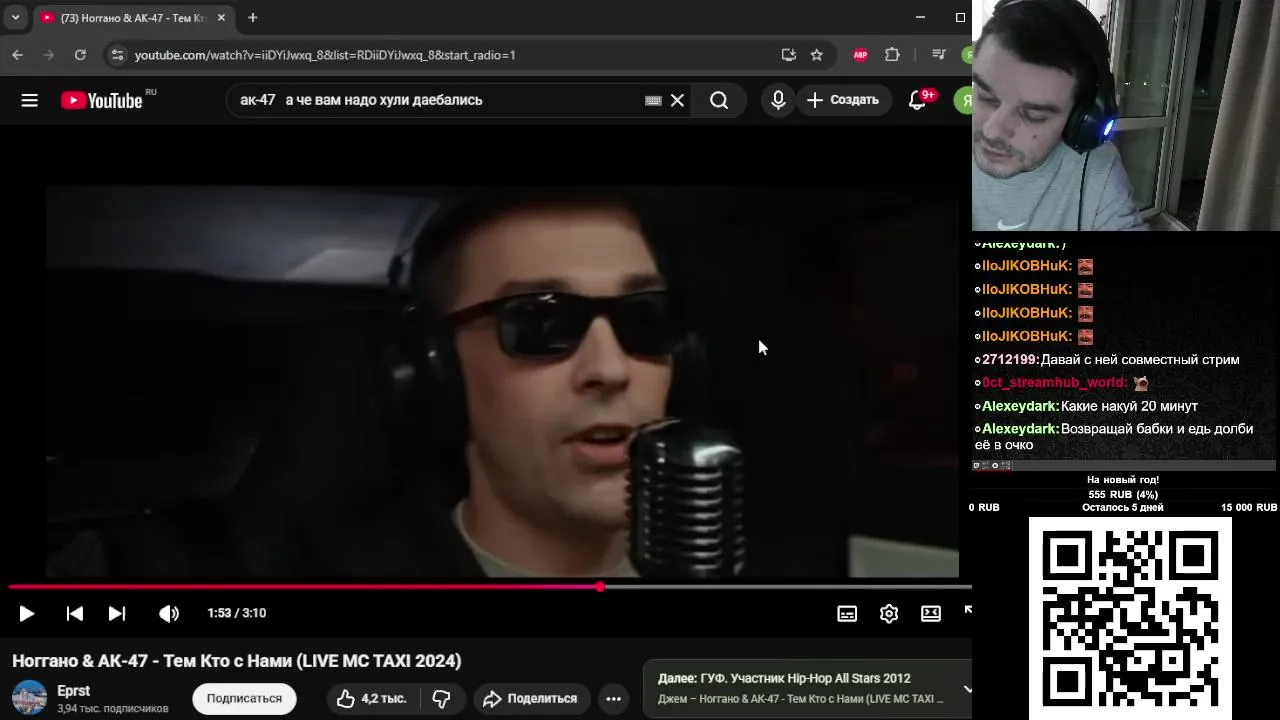Open a new browser tab
1280x720 pixels.
point(253,18)
